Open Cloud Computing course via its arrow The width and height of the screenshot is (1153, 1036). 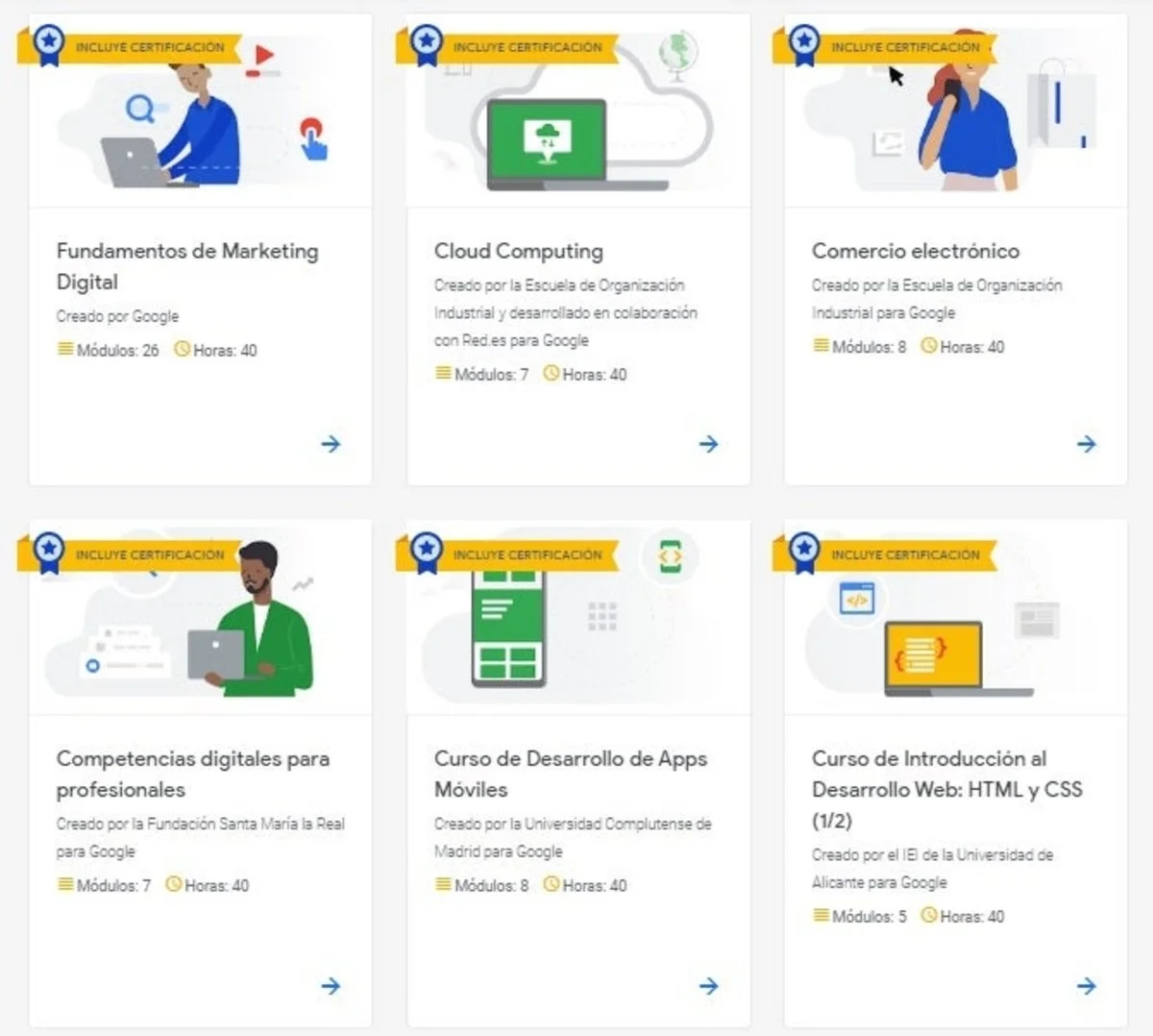pyautogui.click(x=708, y=444)
